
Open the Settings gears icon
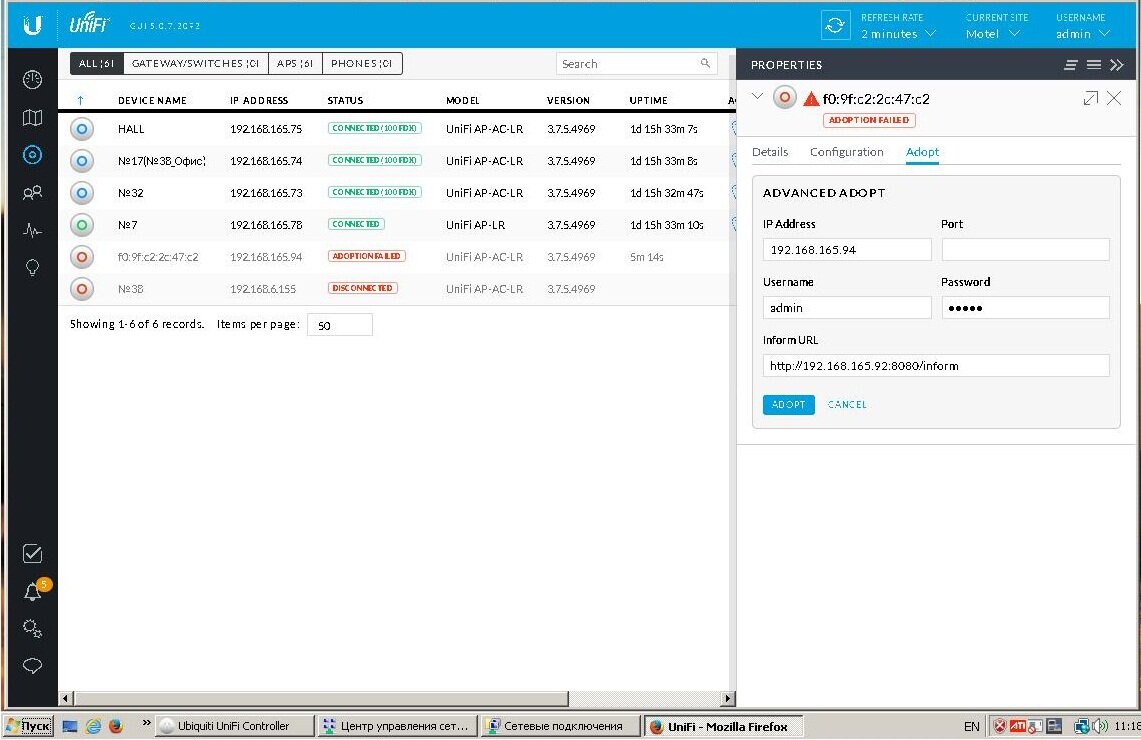point(32,629)
